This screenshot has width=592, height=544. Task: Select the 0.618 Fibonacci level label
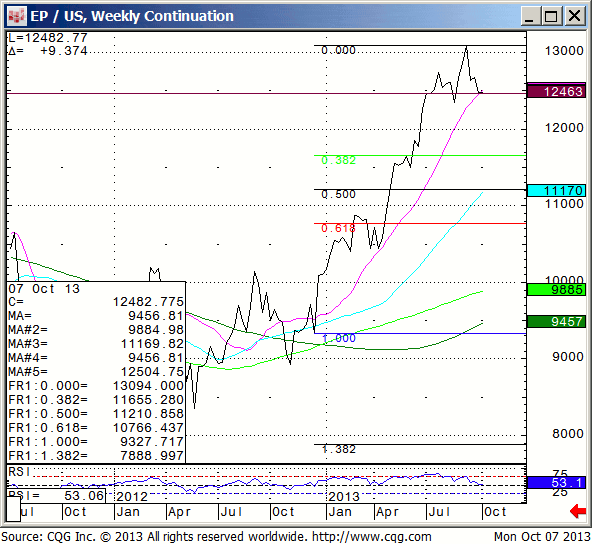338,228
